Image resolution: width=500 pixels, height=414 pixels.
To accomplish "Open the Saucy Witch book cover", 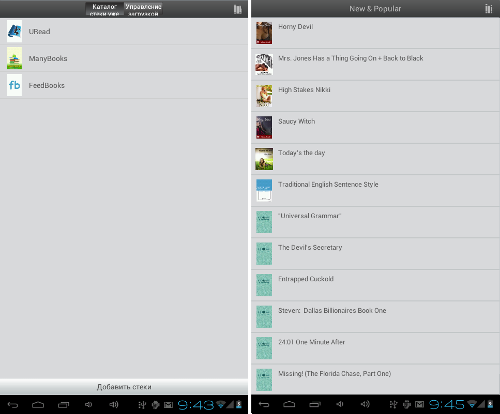I will point(264,127).
